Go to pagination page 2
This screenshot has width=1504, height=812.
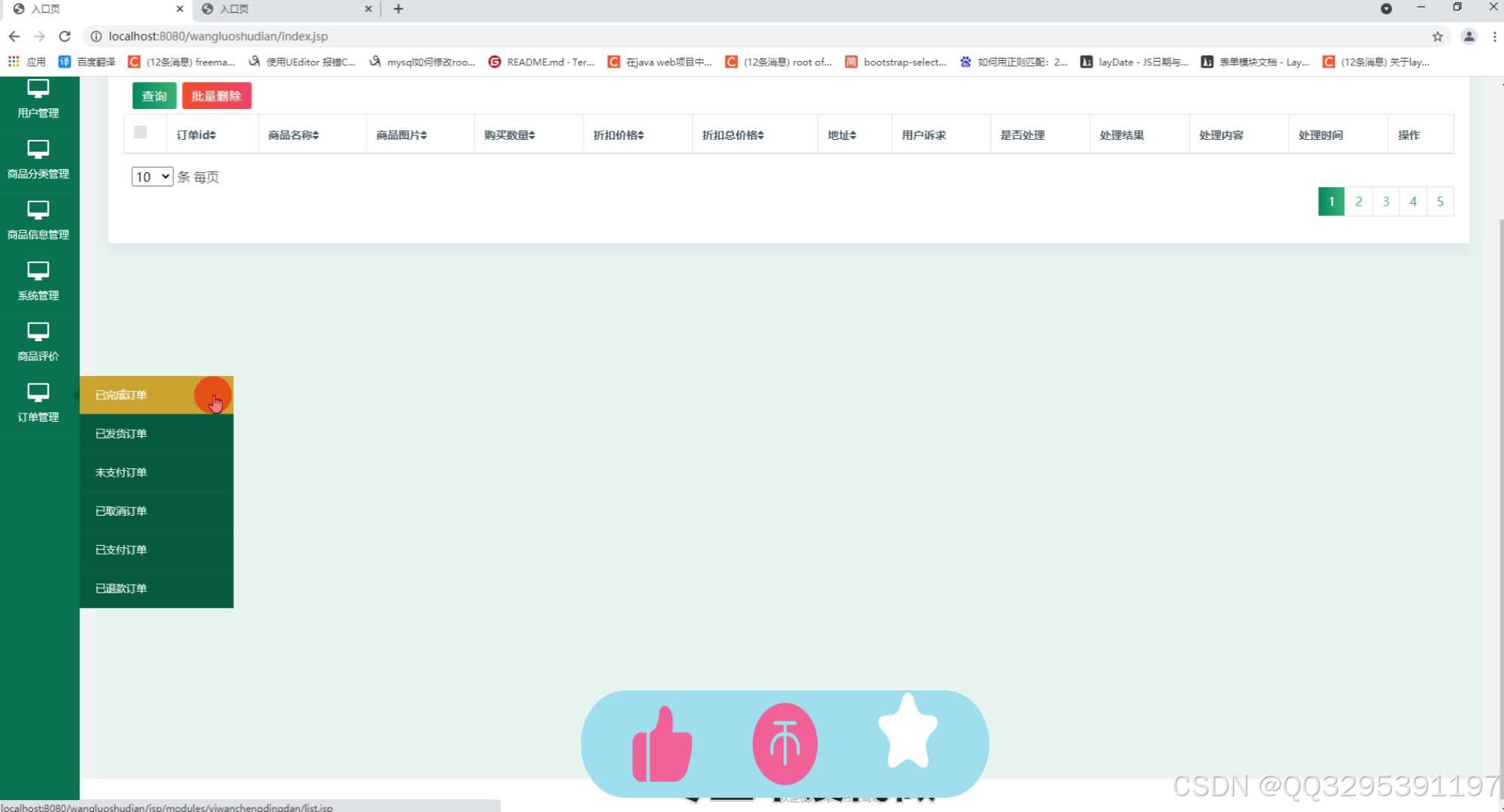1358,201
